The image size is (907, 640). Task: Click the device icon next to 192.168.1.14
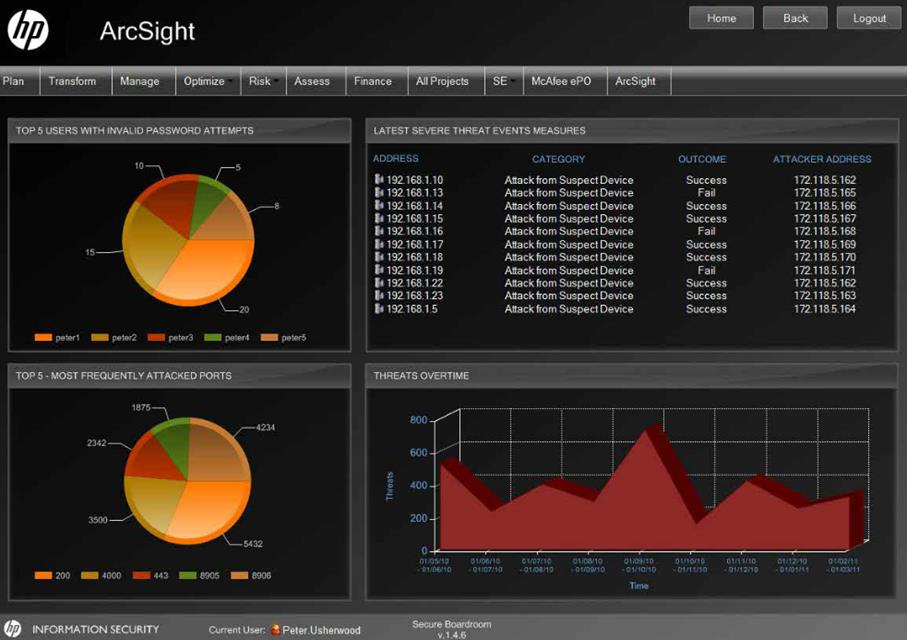[379, 205]
